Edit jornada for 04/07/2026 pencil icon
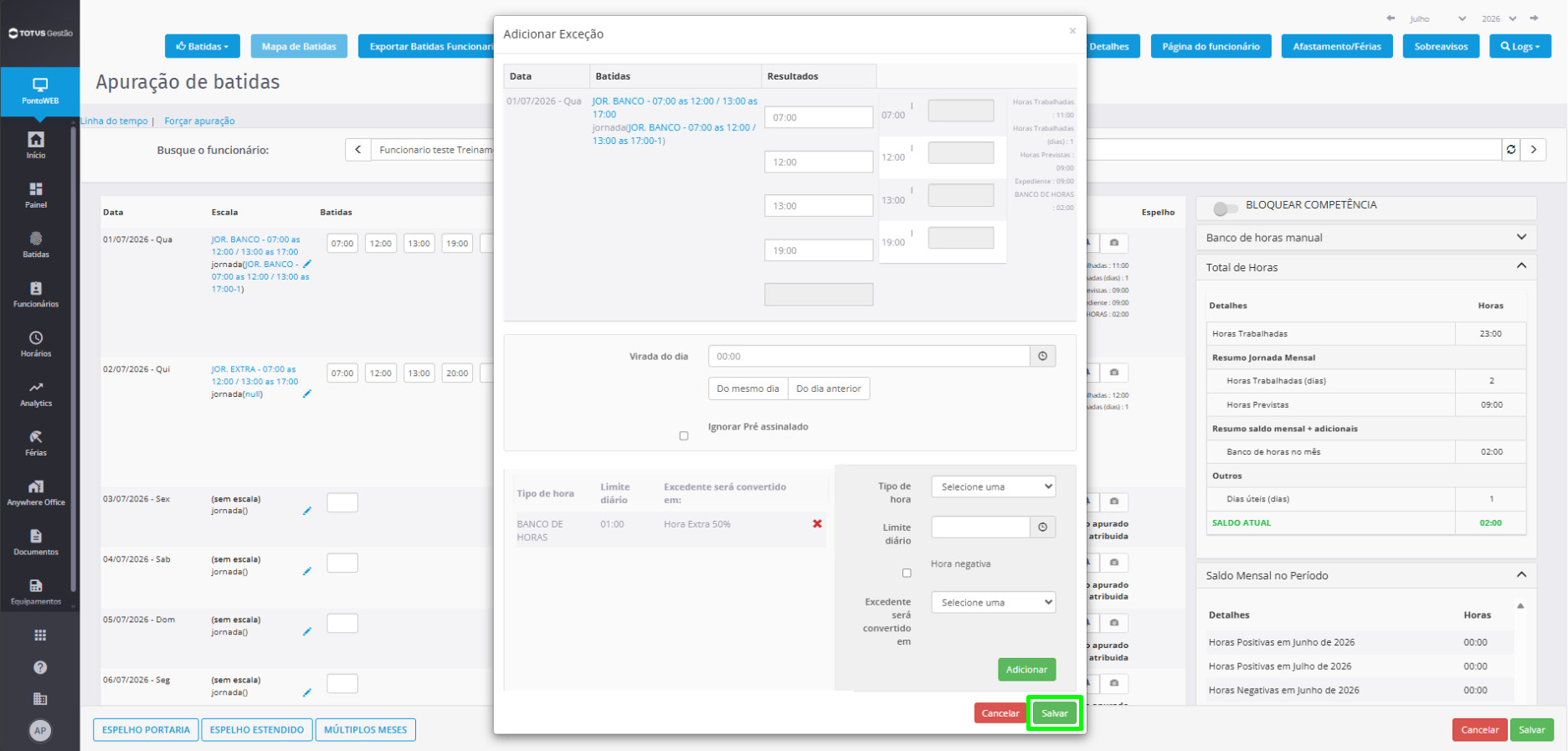 click(307, 571)
